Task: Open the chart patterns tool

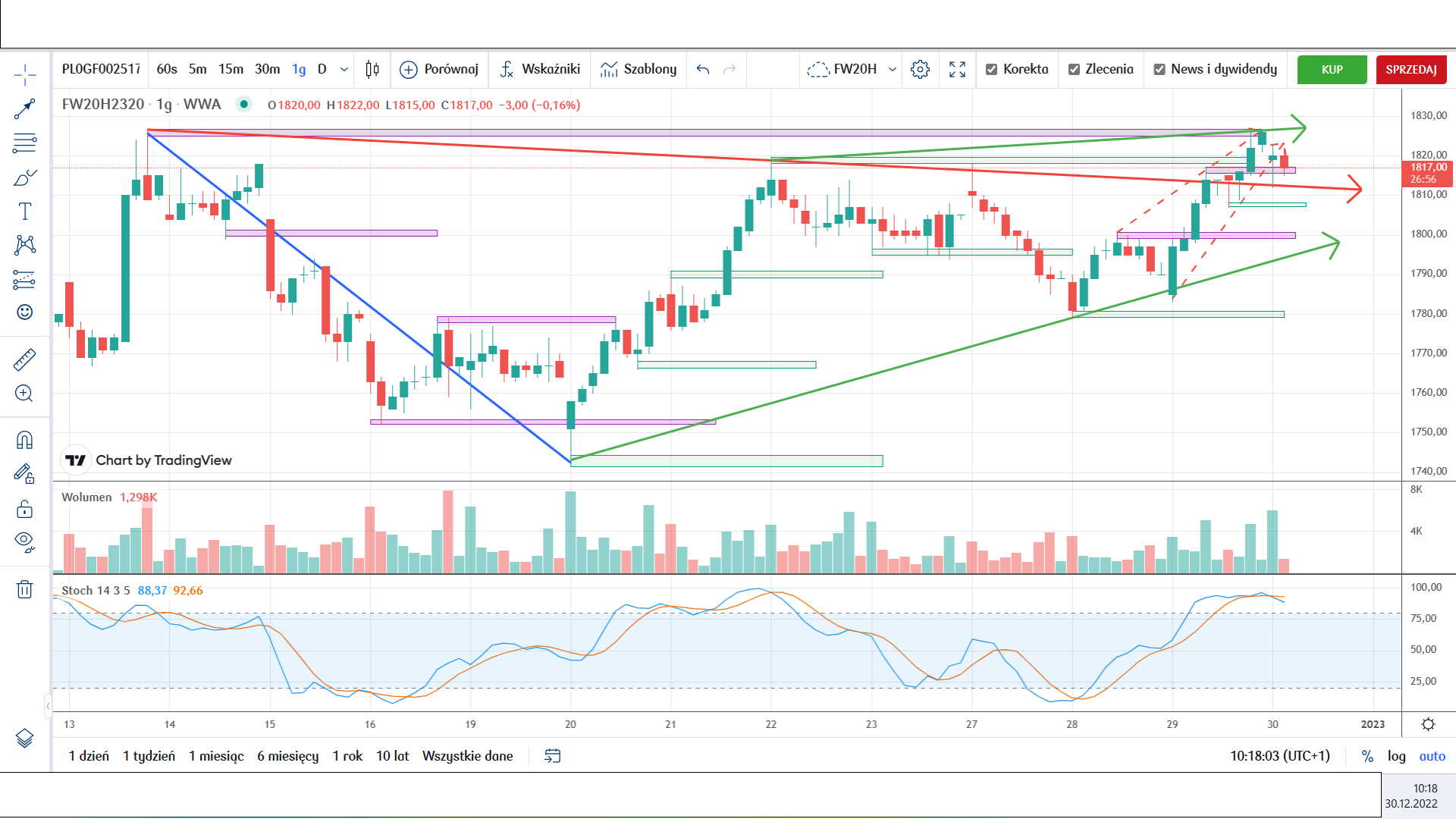Action: coord(25,244)
